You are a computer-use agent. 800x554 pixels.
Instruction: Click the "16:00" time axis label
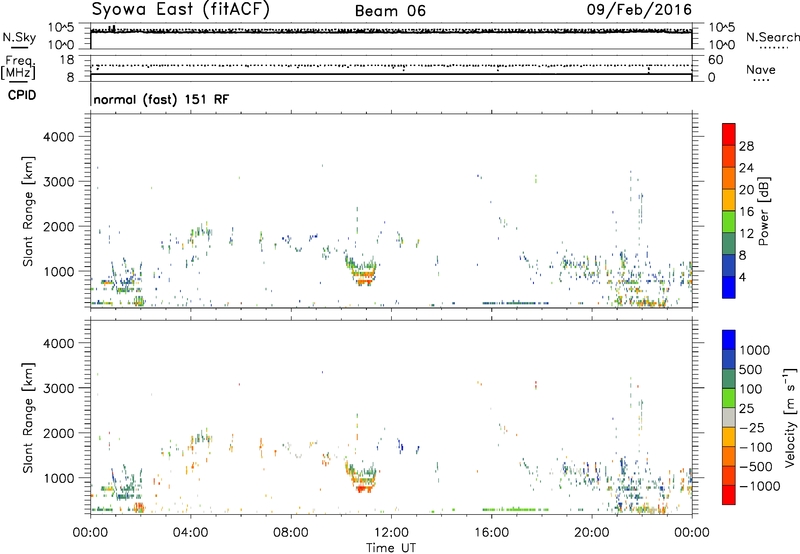tap(491, 533)
